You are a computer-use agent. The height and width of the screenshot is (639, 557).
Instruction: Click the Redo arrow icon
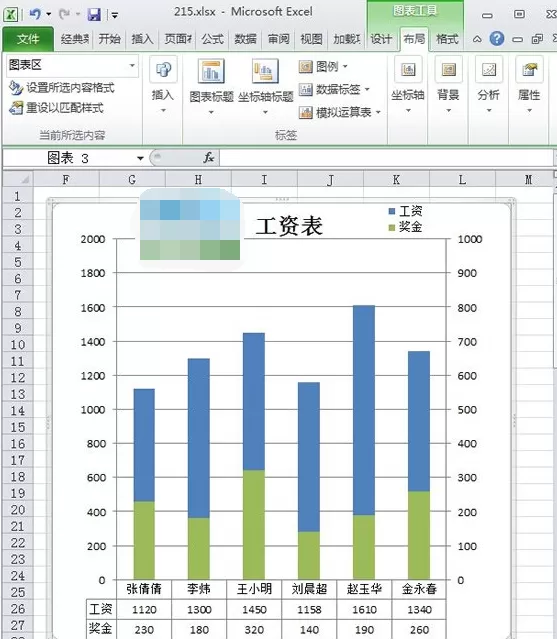point(64,14)
